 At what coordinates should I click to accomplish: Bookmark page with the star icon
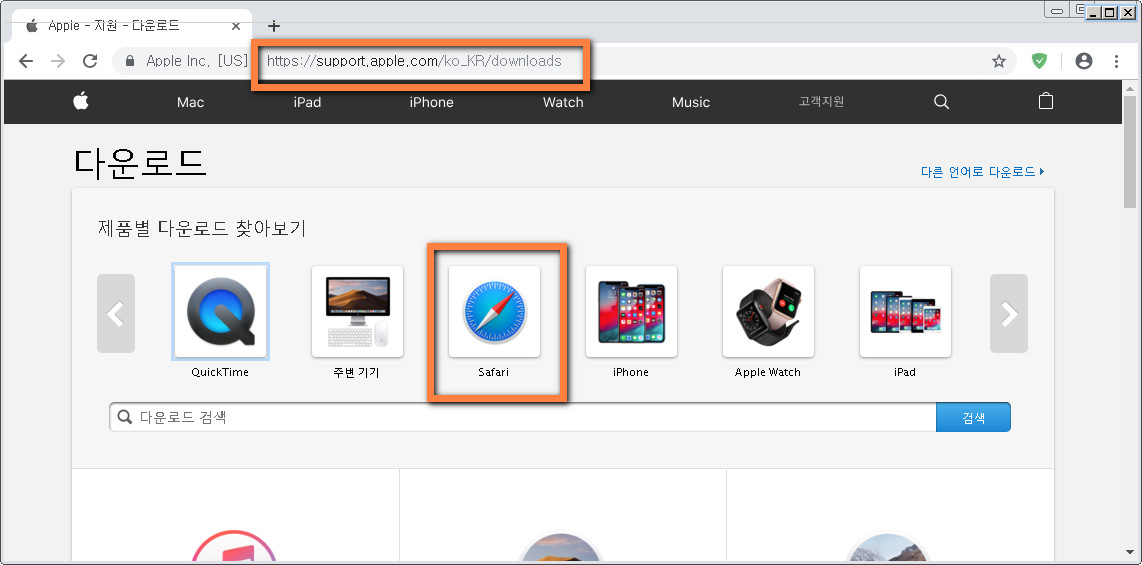click(x=999, y=61)
